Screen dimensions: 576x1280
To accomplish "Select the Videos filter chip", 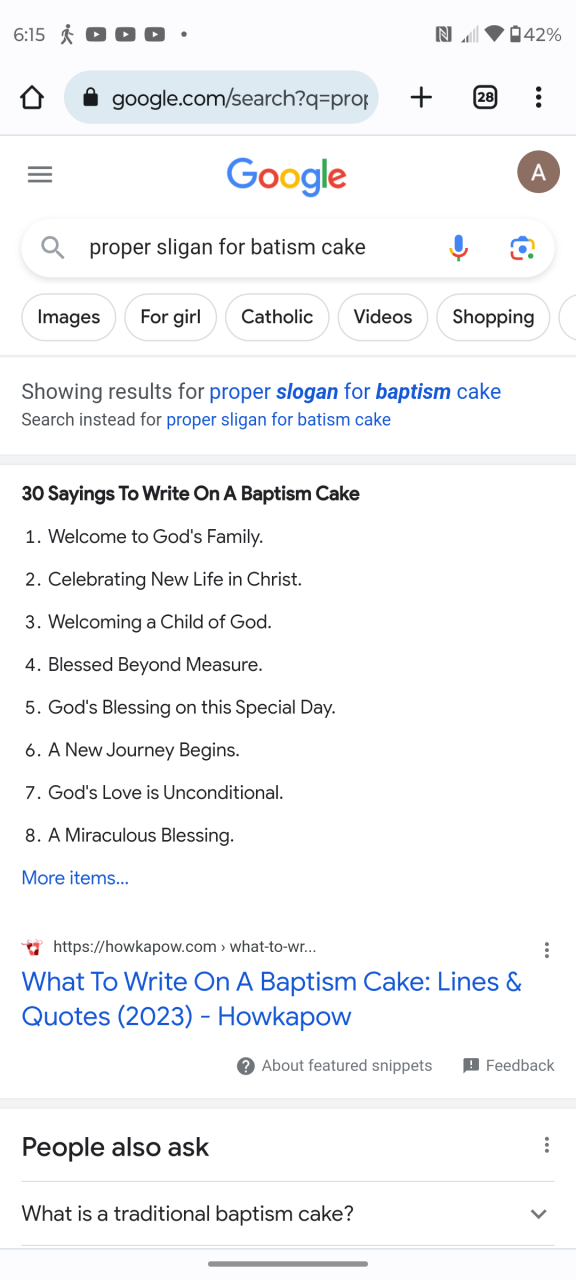I will coord(383,317).
